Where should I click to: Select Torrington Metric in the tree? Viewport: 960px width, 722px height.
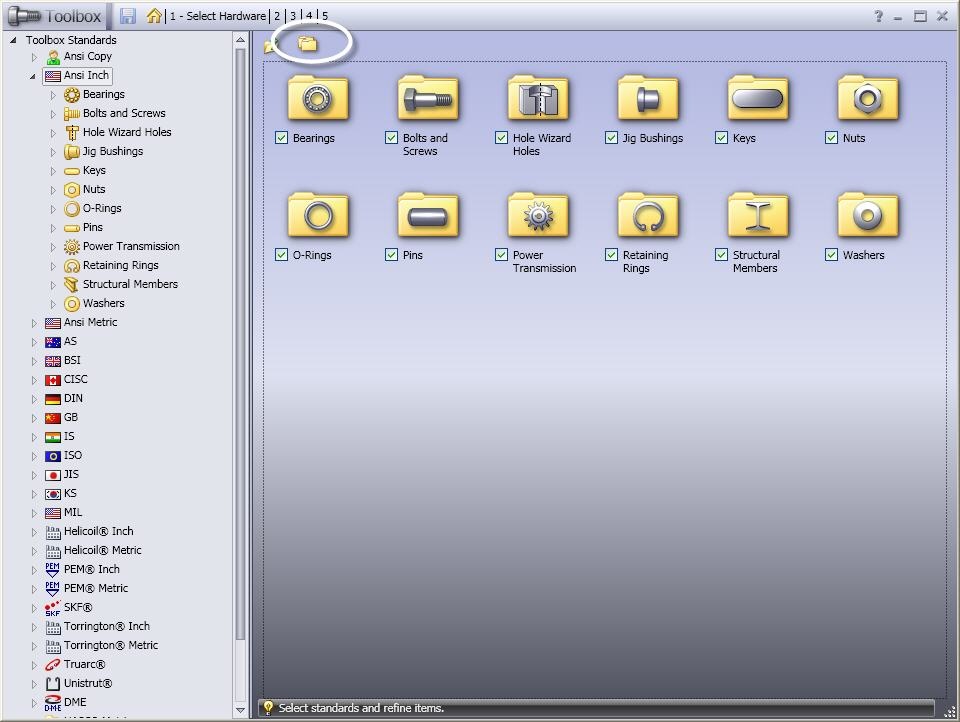point(102,645)
